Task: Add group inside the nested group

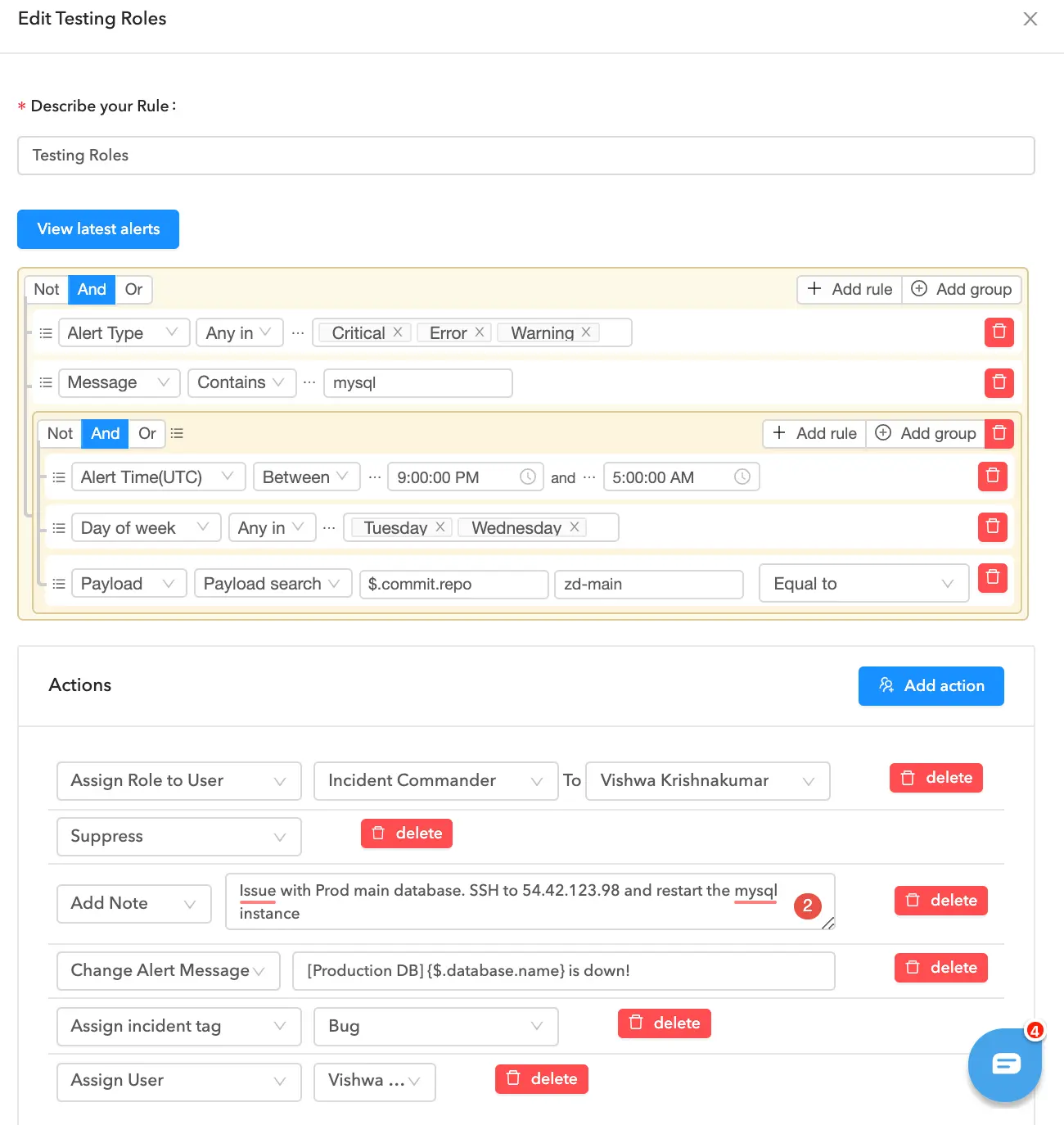Action: click(x=926, y=433)
